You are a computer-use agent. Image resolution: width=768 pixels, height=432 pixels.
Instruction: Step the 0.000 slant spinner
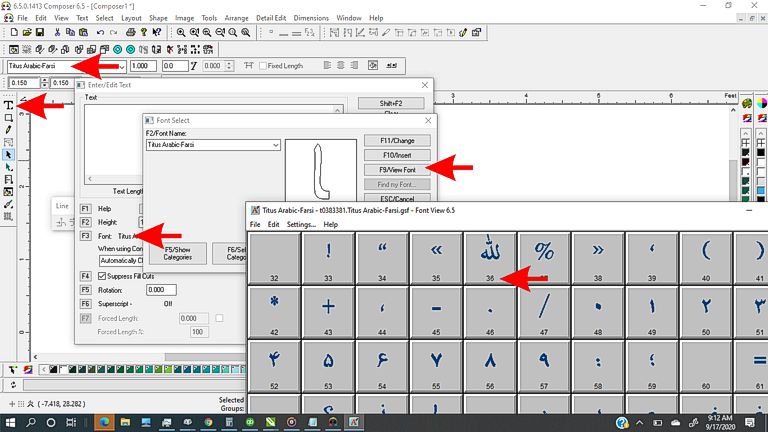click(x=230, y=66)
